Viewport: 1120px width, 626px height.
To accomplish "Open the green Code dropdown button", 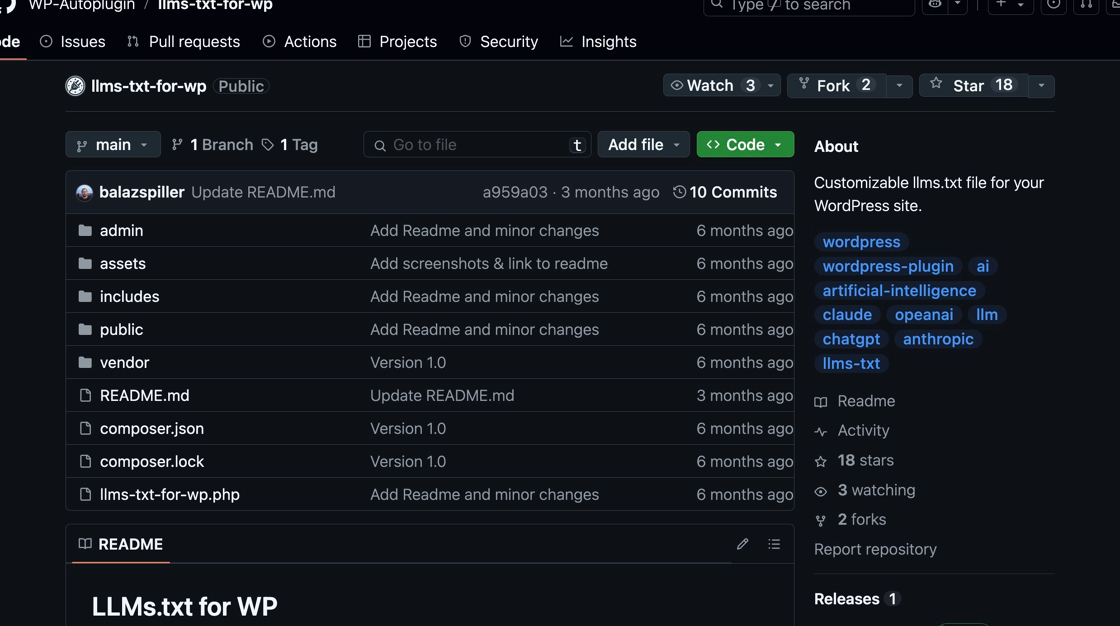I will point(745,145).
